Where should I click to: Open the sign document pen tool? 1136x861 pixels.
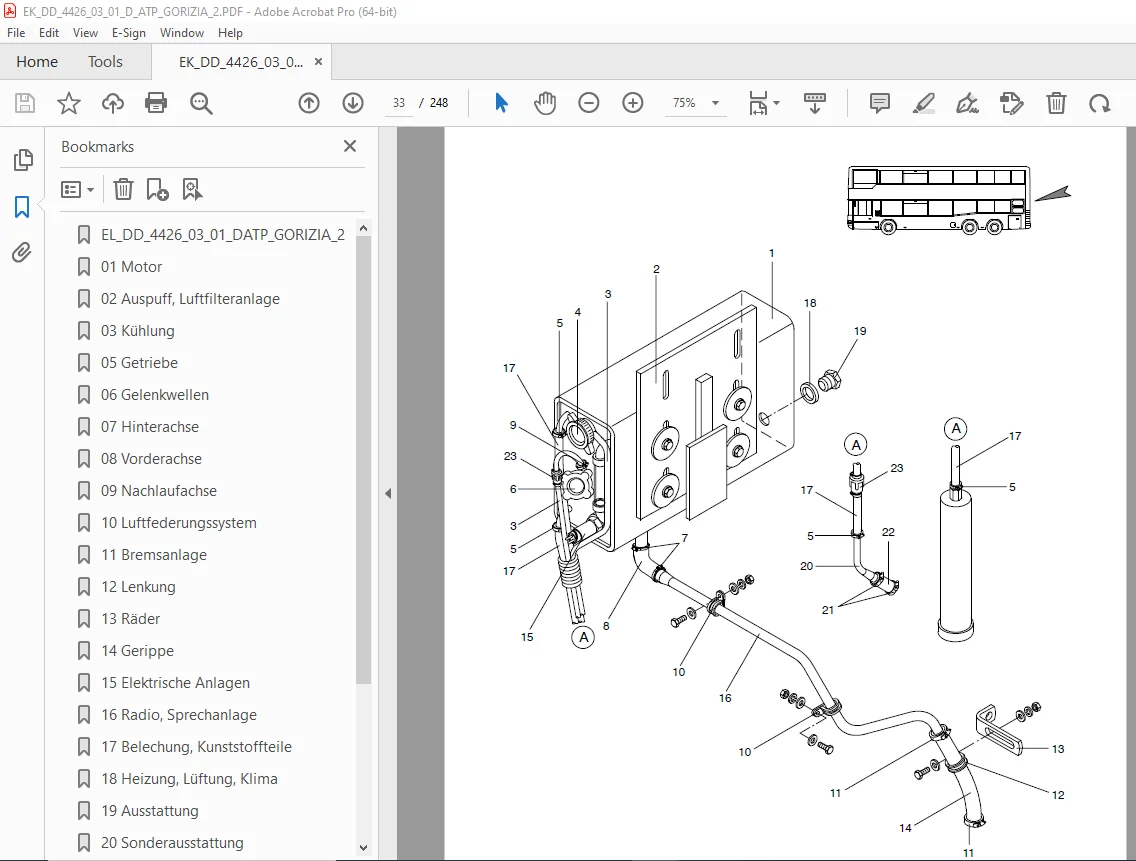tap(968, 103)
